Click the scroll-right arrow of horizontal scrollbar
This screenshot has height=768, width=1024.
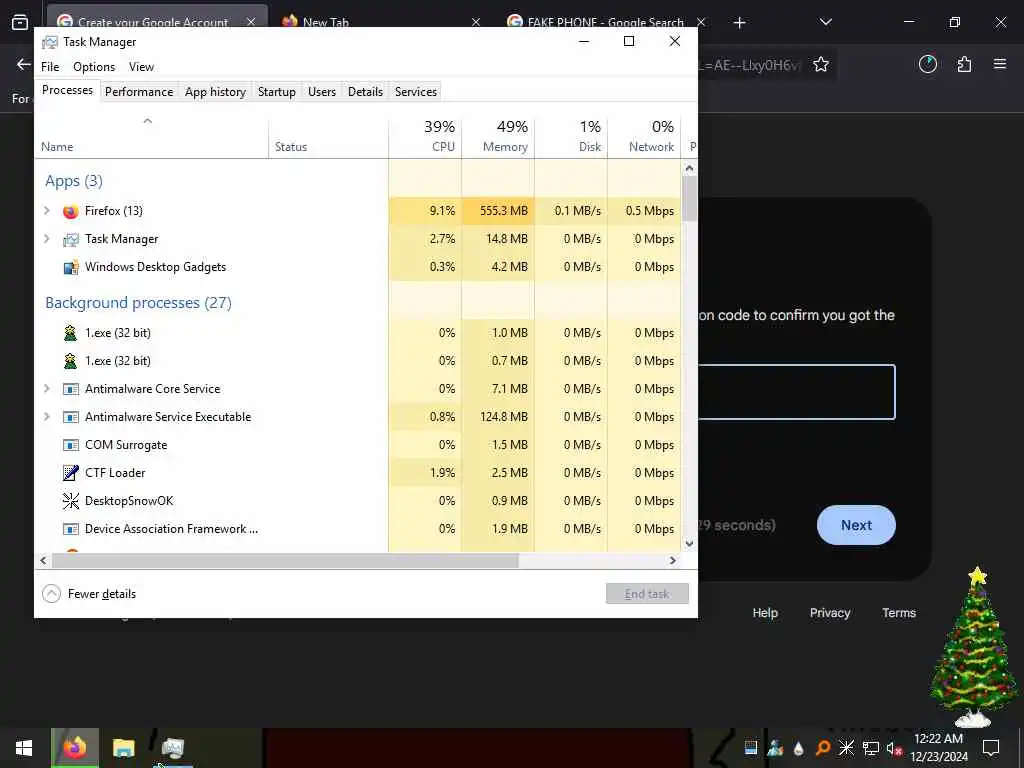click(673, 560)
